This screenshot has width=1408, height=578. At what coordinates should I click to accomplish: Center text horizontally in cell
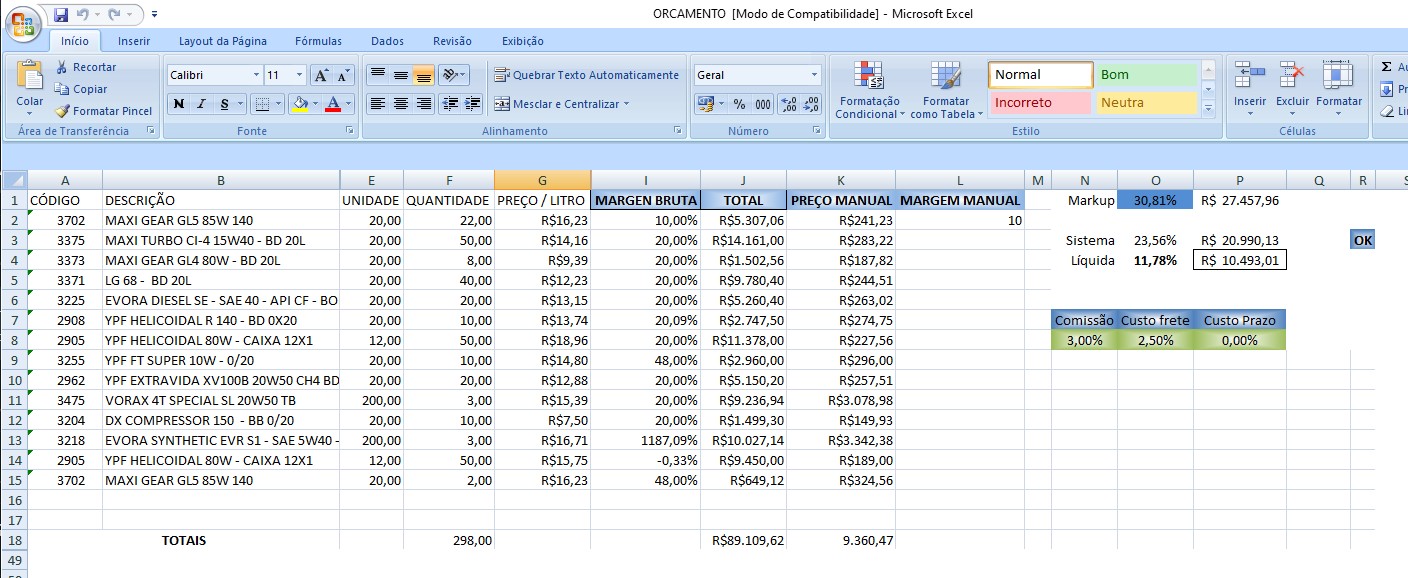[x=400, y=104]
